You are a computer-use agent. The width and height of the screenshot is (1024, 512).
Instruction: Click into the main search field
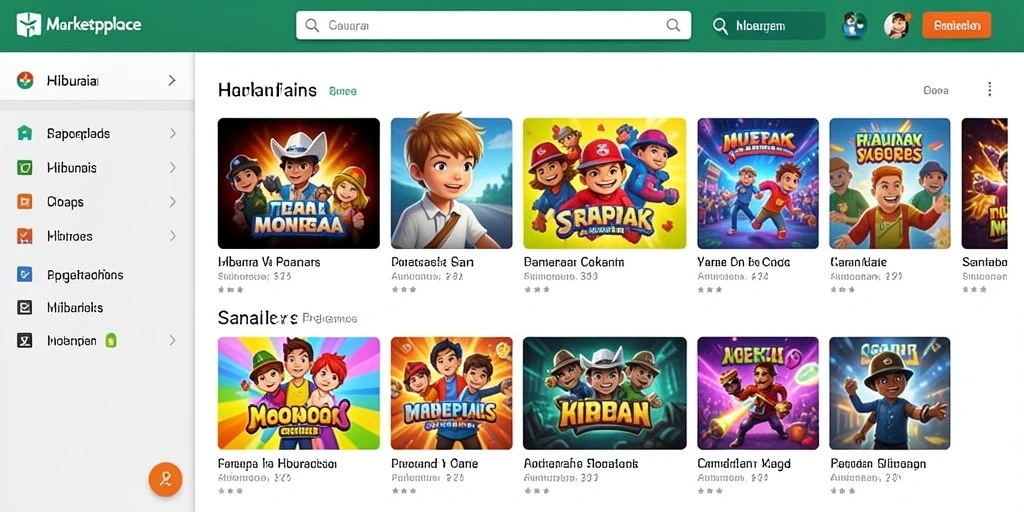(x=493, y=25)
